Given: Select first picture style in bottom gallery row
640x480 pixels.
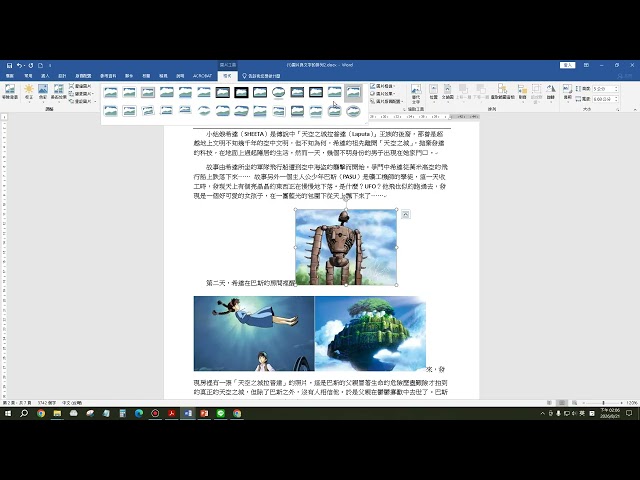Looking at the screenshot, I should (111, 111).
